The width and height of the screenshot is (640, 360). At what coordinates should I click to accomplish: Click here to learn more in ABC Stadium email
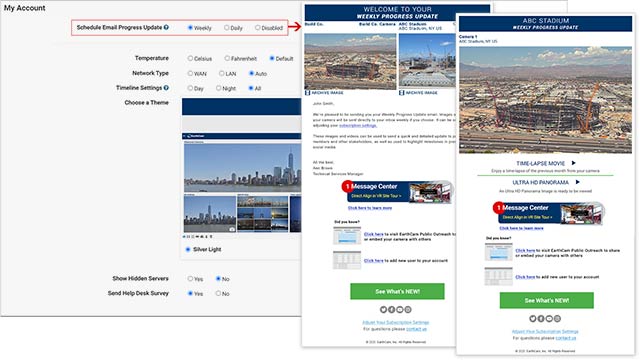521,228
